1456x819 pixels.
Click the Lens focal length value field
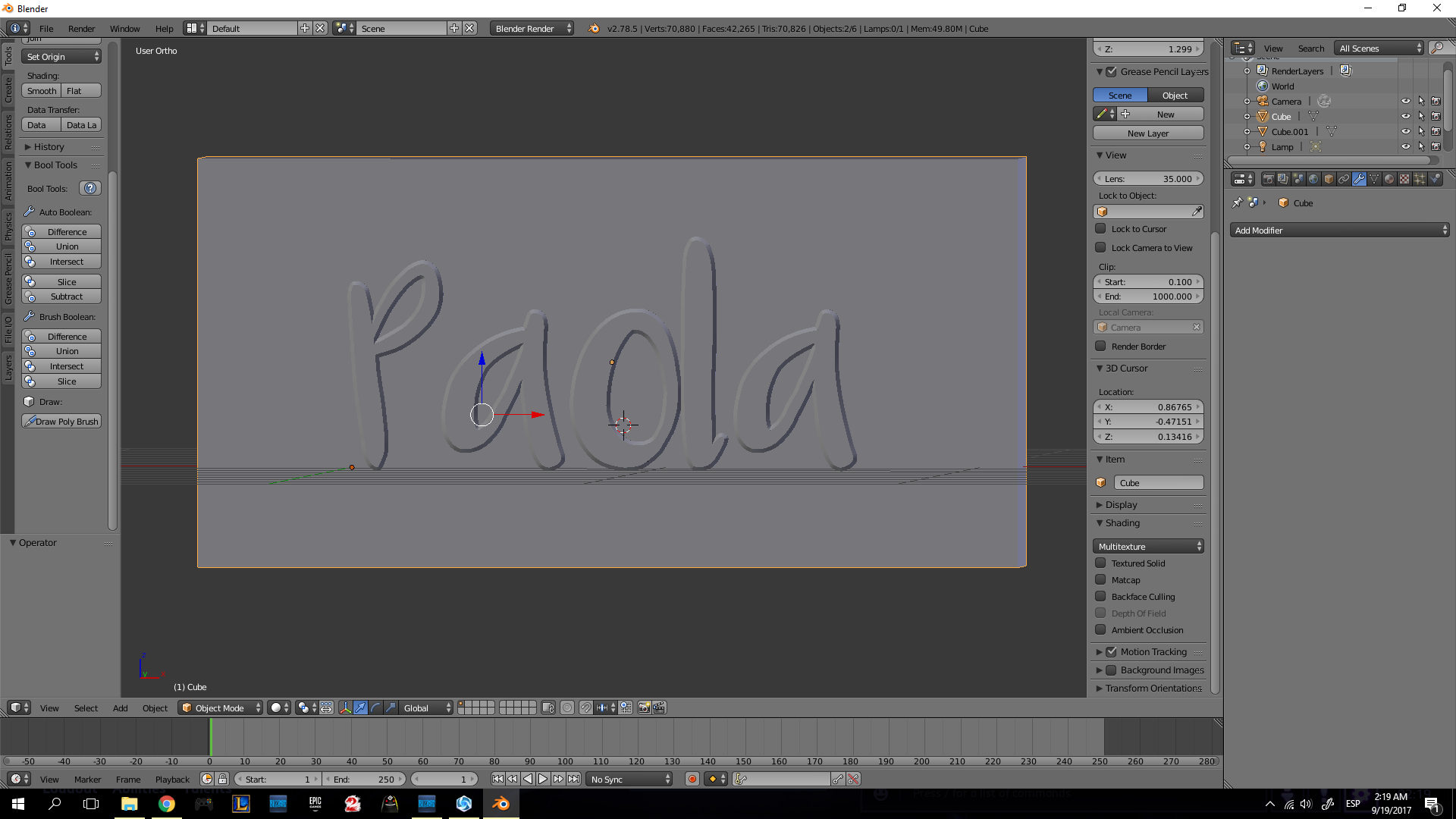1147,178
